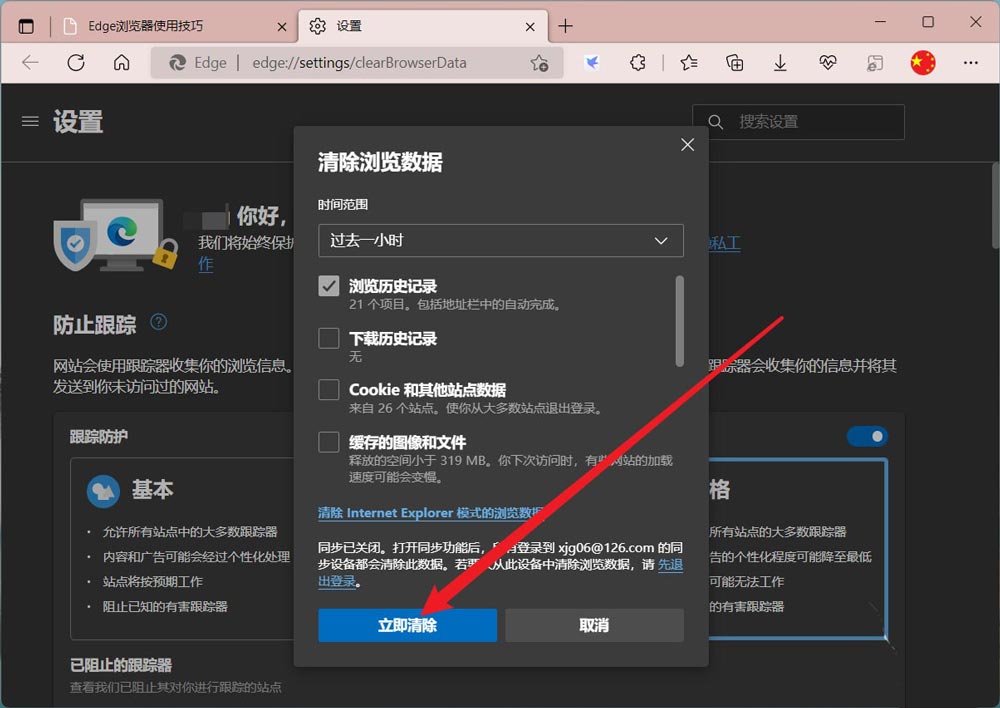The height and width of the screenshot is (708, 1000).
Task: Open the browser profile avatar icon
Action: point(922,62)
